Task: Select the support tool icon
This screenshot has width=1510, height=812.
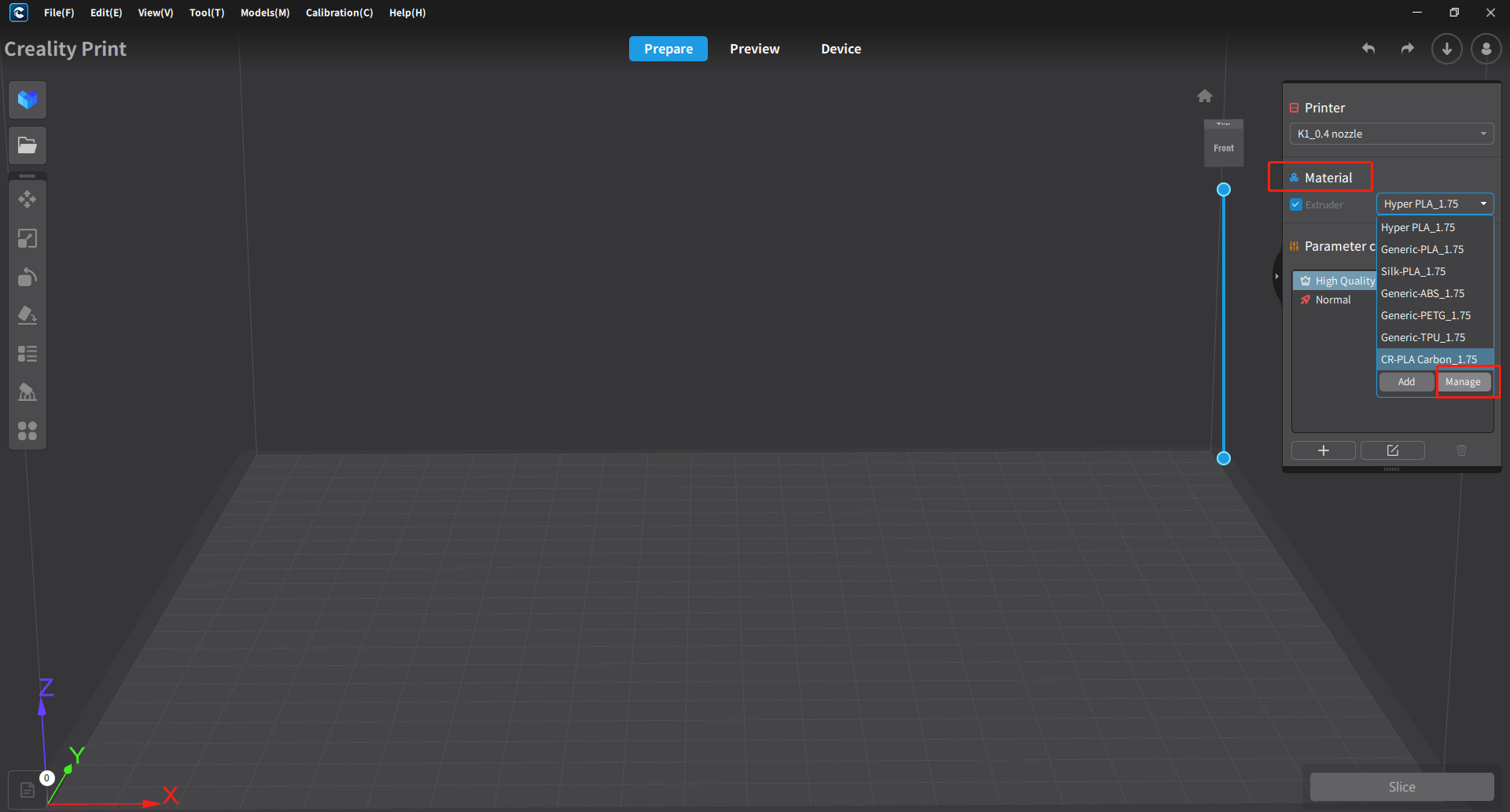Action: [x=28, y=392]
